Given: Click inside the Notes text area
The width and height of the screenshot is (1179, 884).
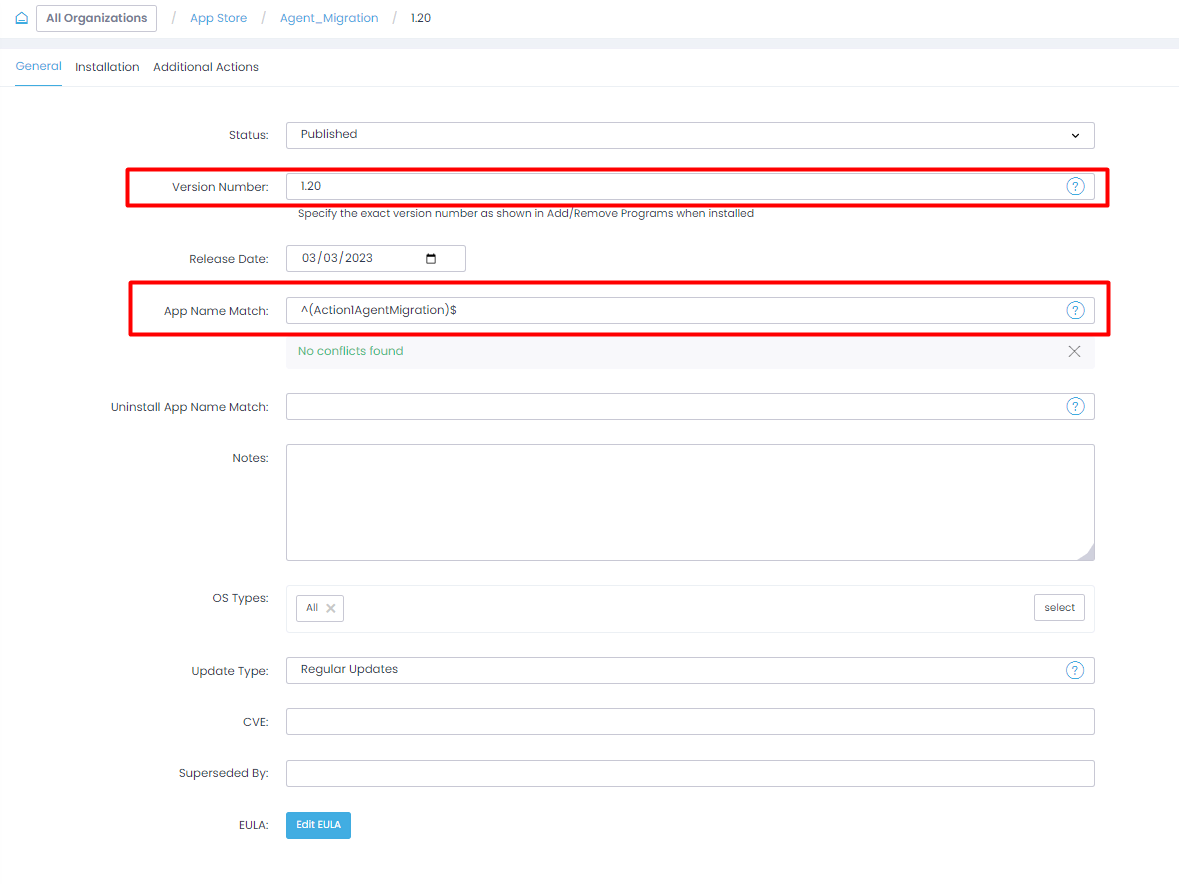Looking at the screenshot, I should [x=690, y=502].
